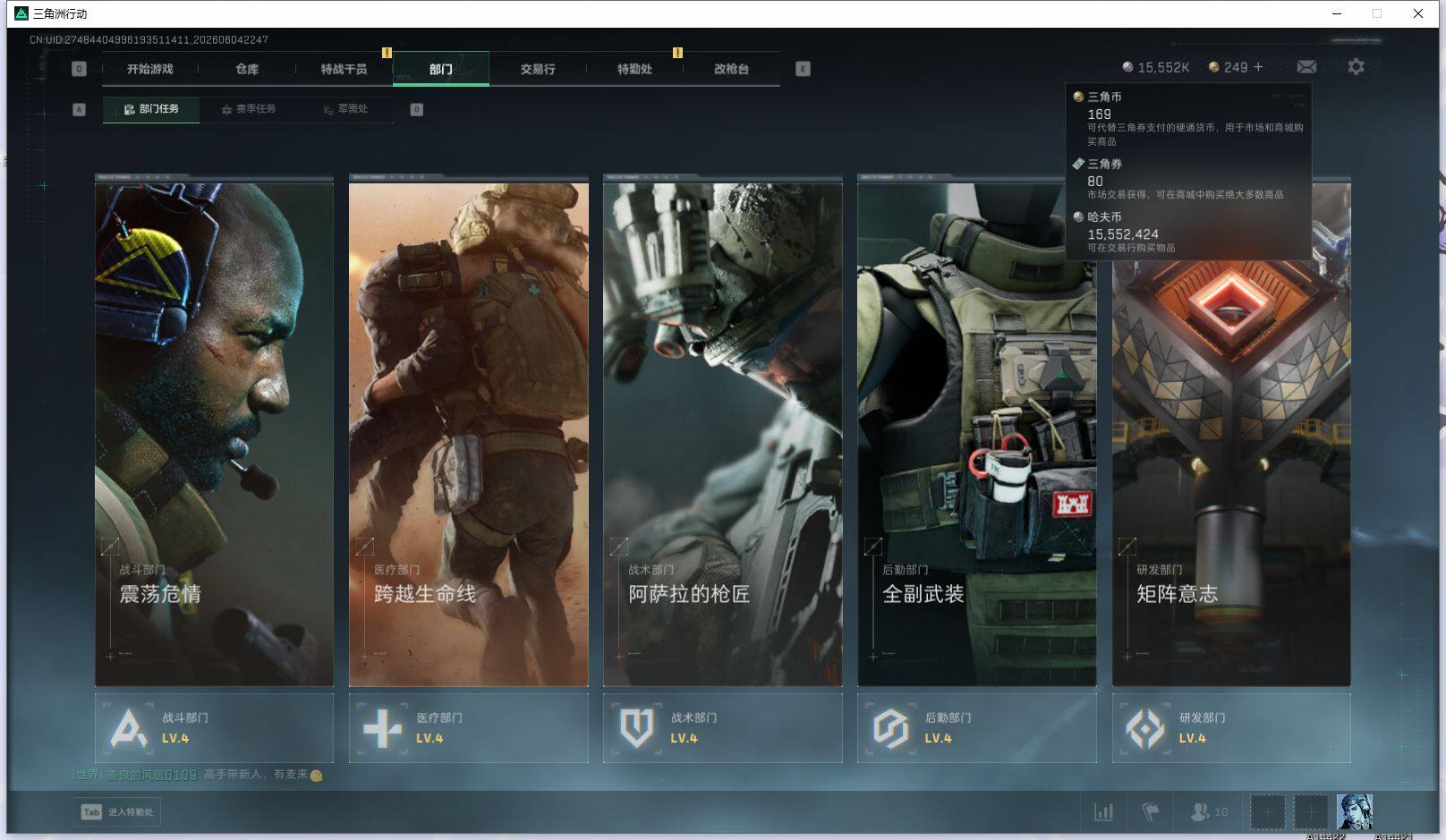Click the 249 三角币 balance
The height and width of the screenshot is (840, 1446).
(1228, 67)
